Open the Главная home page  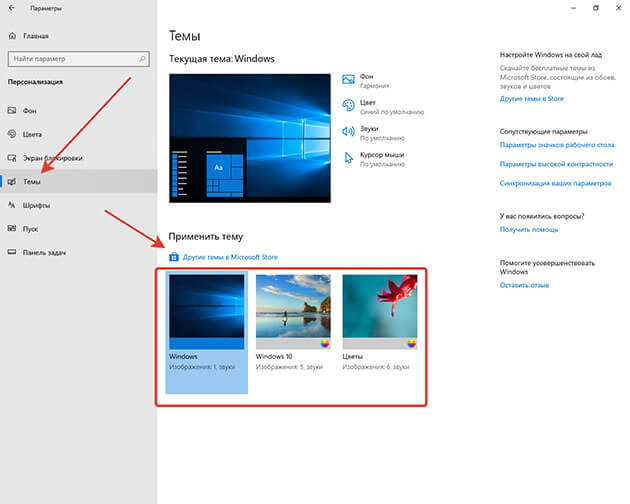tap(28, 36)
